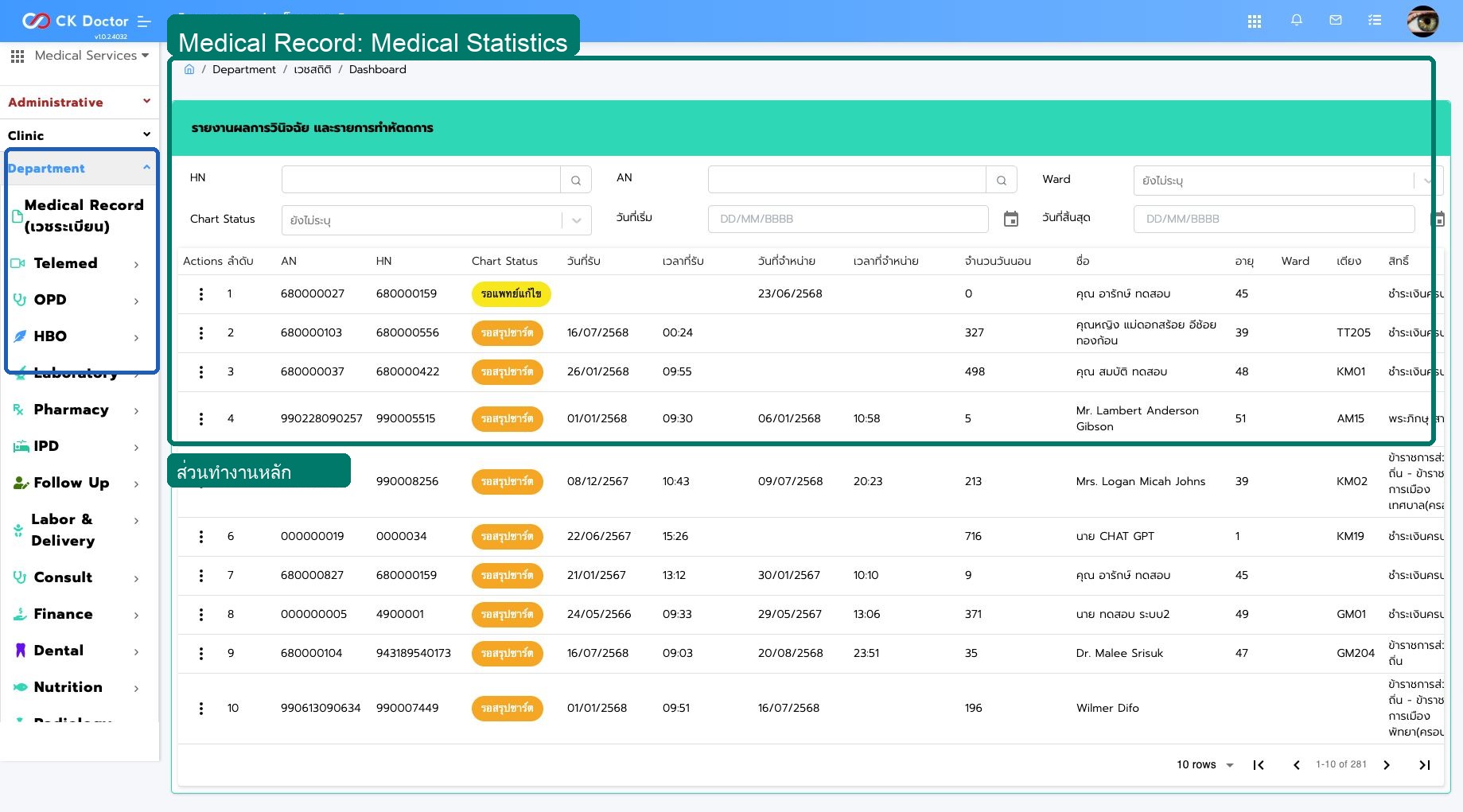Open the Pharmacy menu item
The height and width of the screenshot is (812, 1463).
(77, 410)
